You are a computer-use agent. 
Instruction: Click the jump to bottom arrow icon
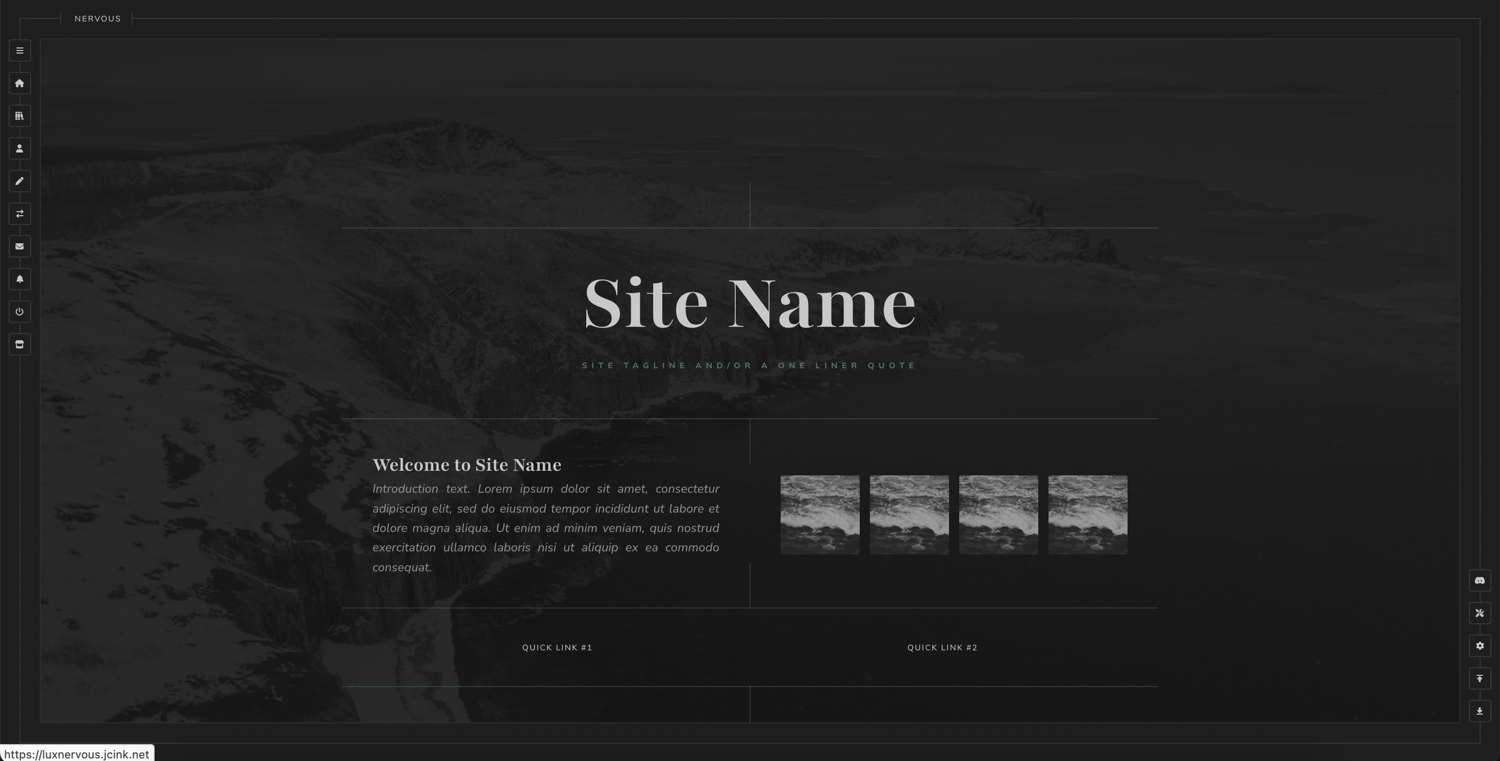click(x=1480, y=711)
